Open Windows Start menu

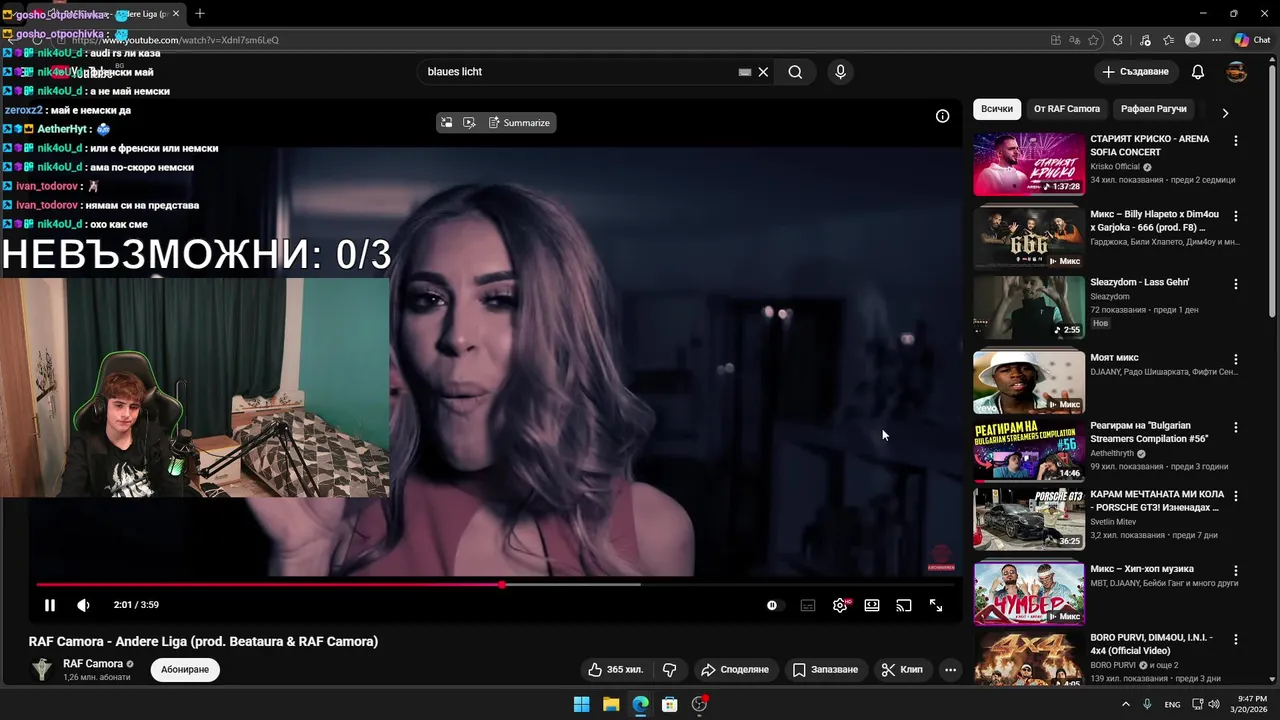point(581,704)
